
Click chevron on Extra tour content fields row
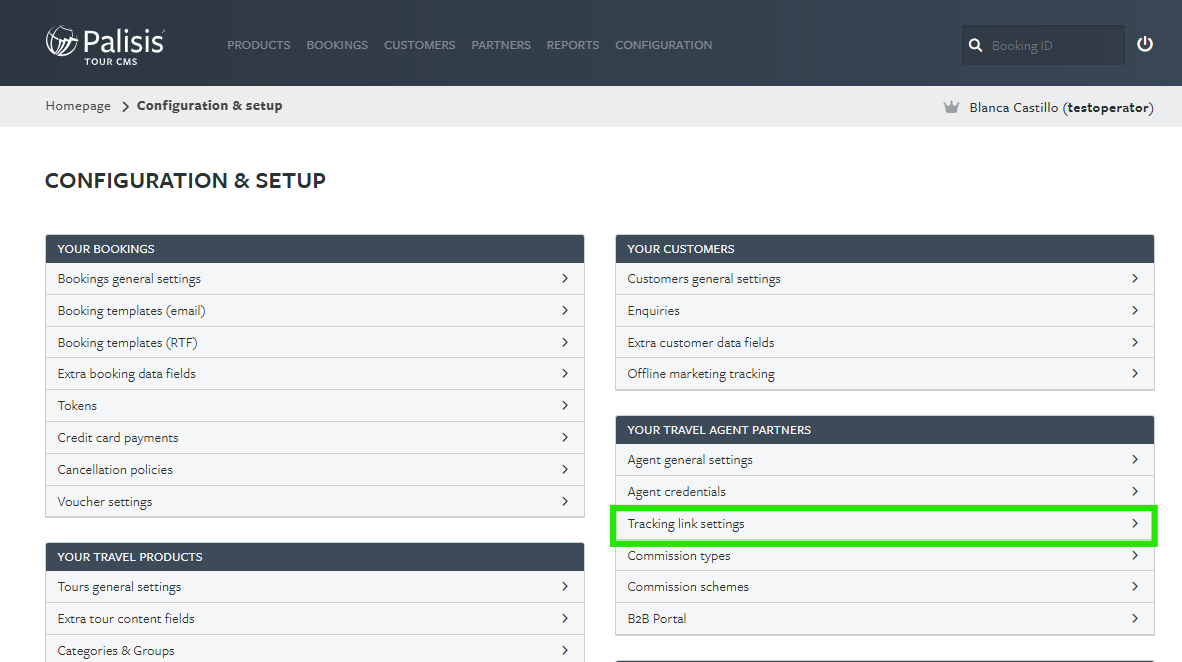point(565,618)
